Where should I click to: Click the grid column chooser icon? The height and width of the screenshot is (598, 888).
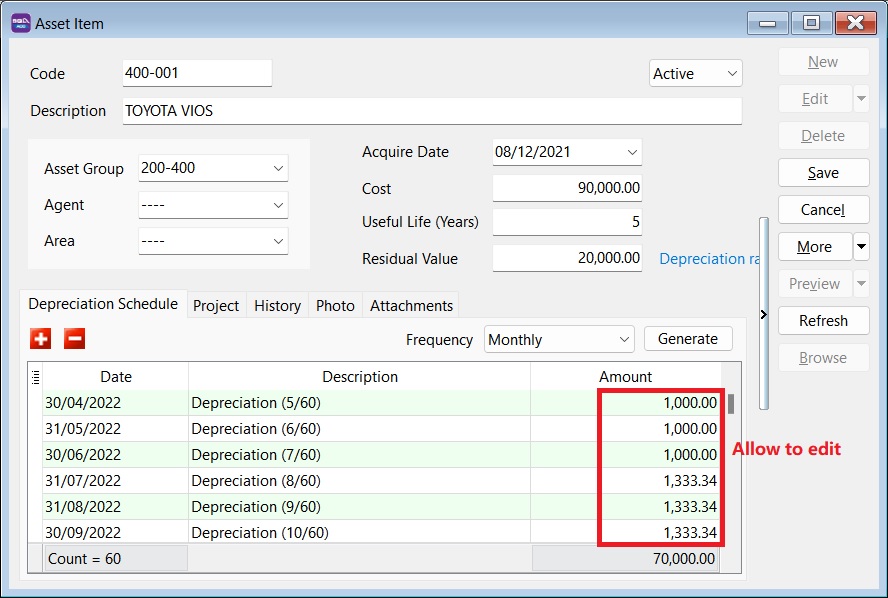36,377
